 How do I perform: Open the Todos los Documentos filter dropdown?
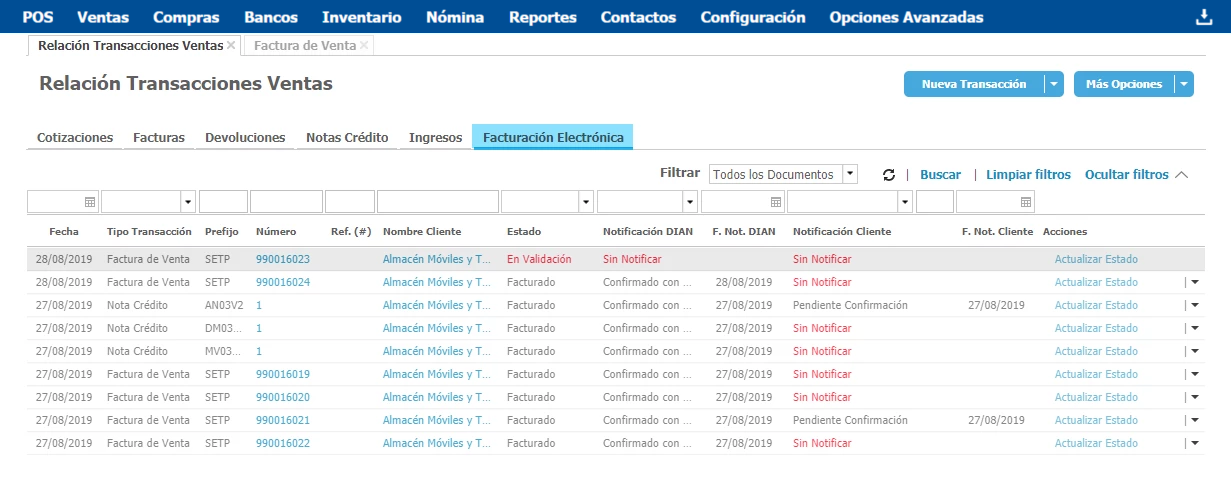click(x=850, y=174)
